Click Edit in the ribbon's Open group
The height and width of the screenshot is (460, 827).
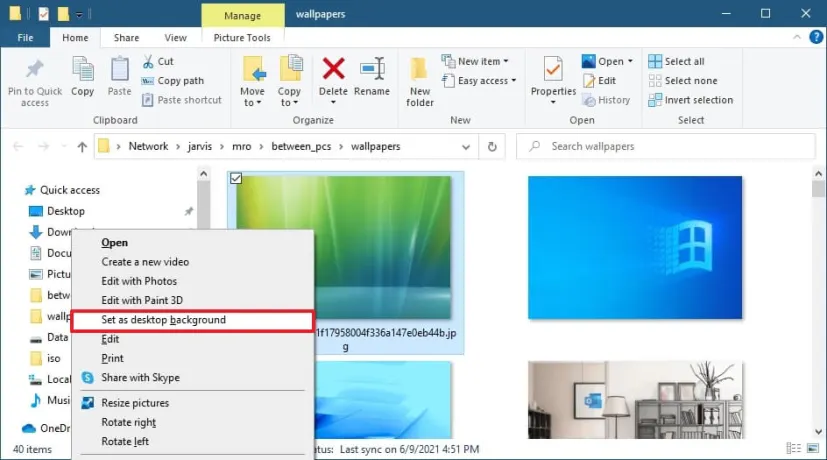(599, 81)
